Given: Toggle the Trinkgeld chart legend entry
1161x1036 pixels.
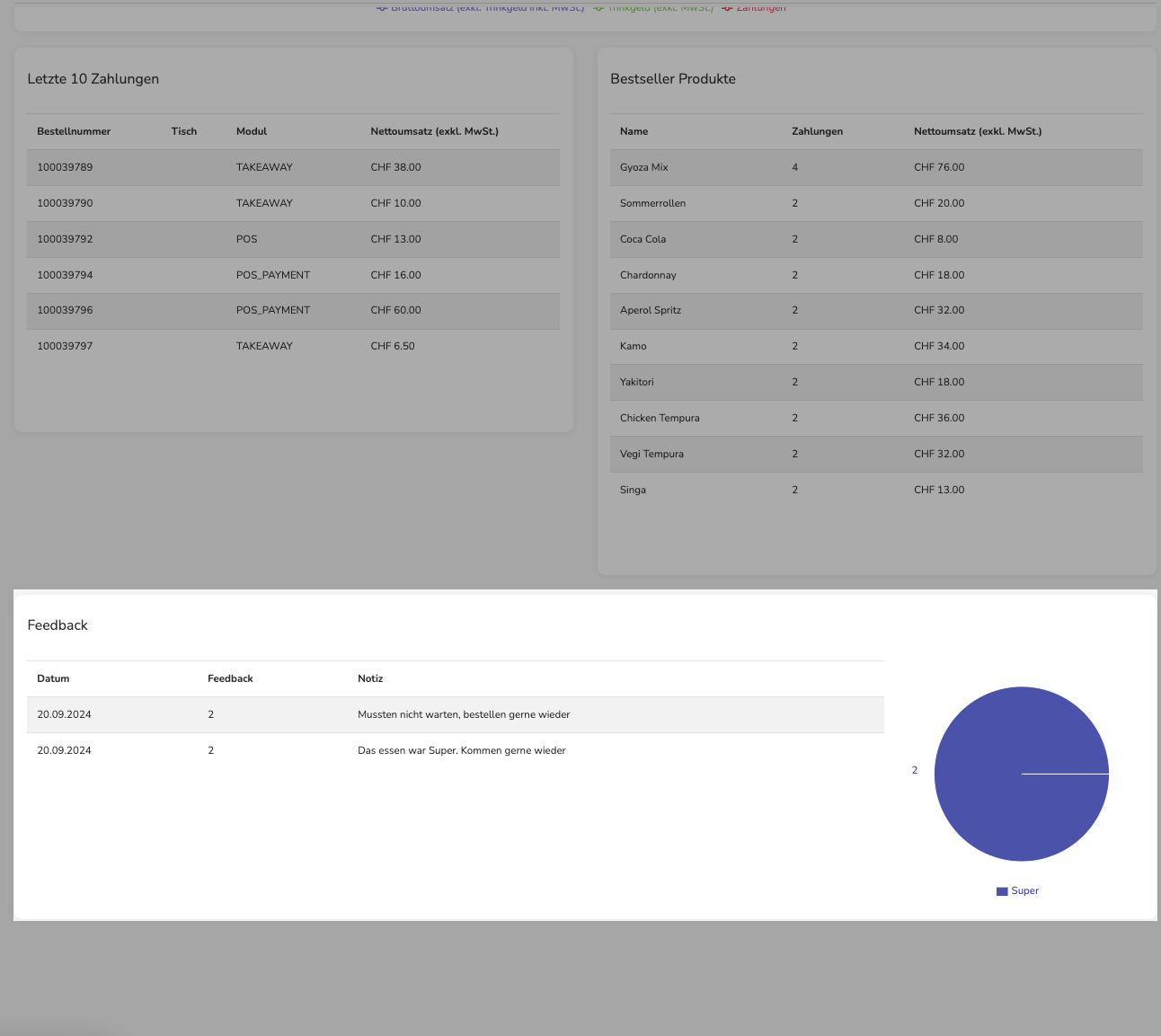Looking at the screenshot, I should 653,7.
